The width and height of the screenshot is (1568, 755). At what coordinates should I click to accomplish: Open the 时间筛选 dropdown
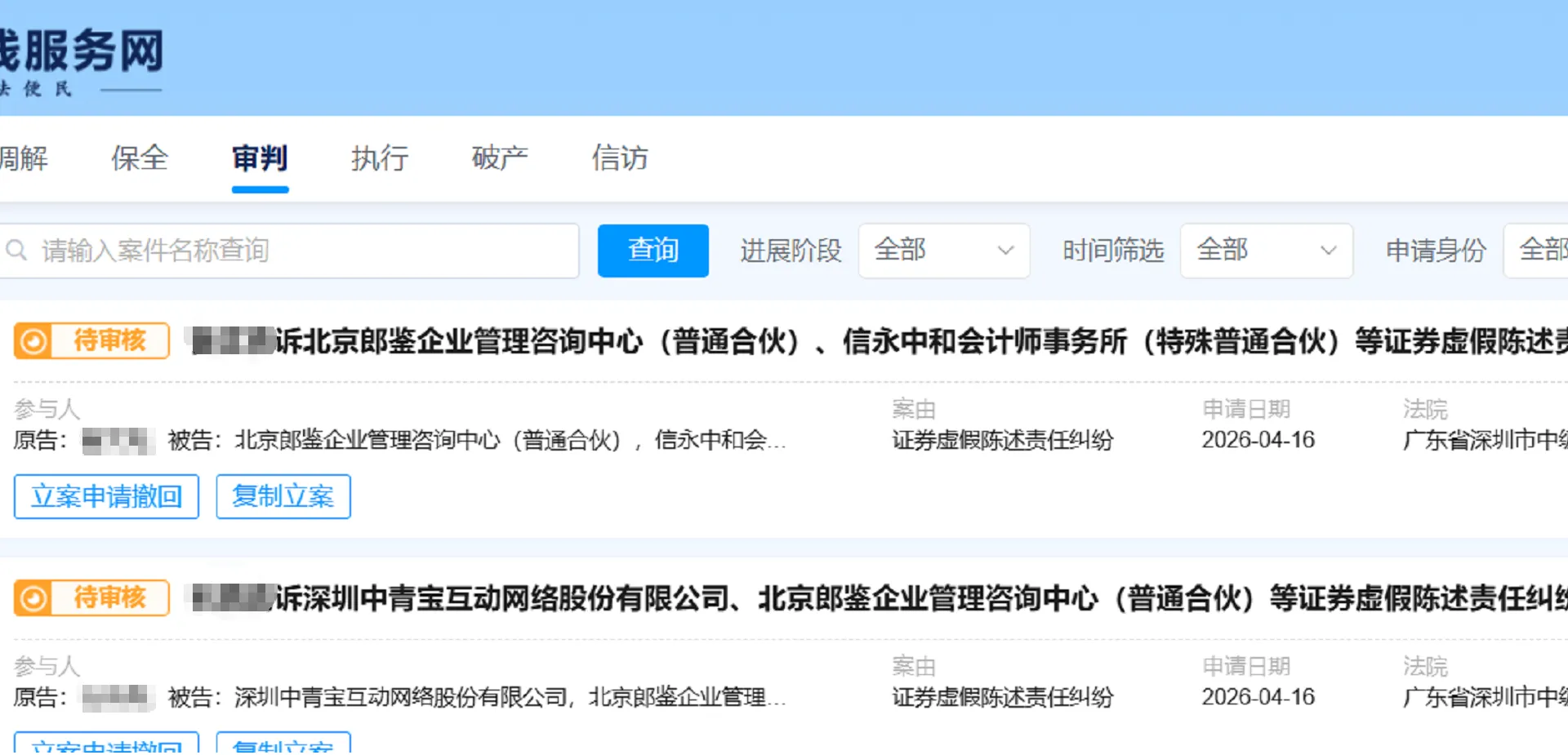[1266, 251]
